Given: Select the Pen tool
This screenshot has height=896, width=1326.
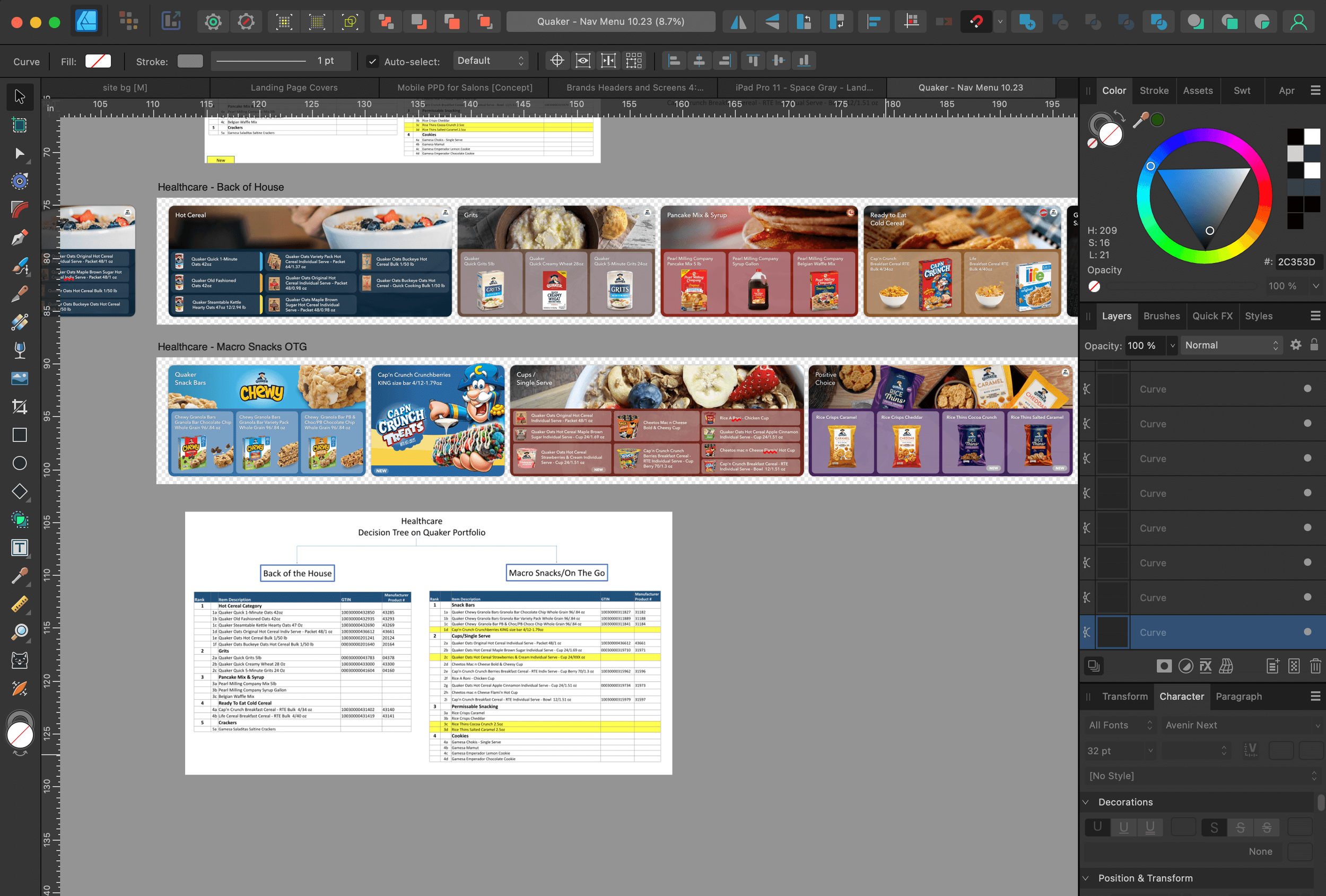Looking at the screenshot, I should [20, 238].
